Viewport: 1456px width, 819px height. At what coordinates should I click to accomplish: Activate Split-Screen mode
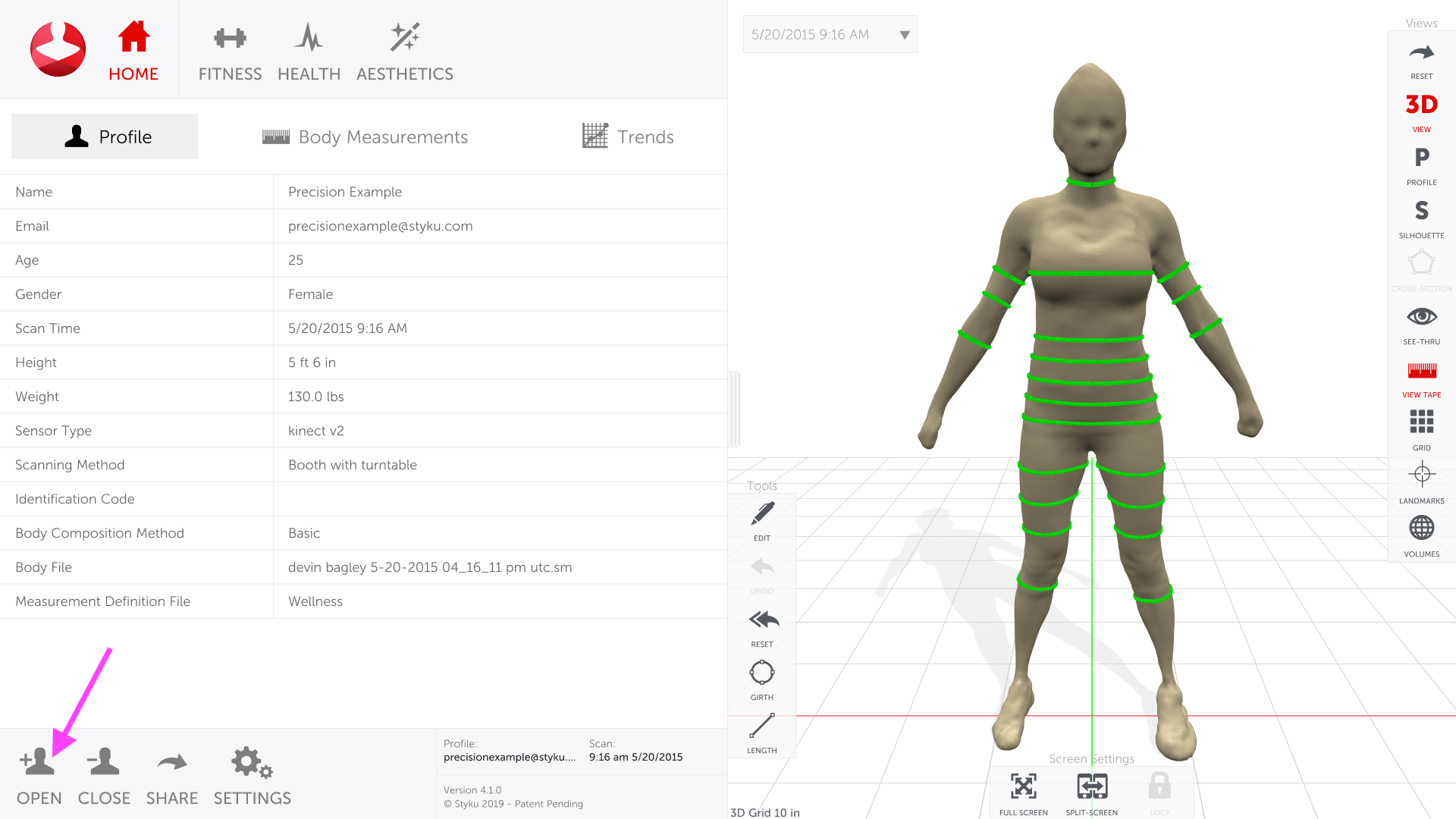point(1091,787)
